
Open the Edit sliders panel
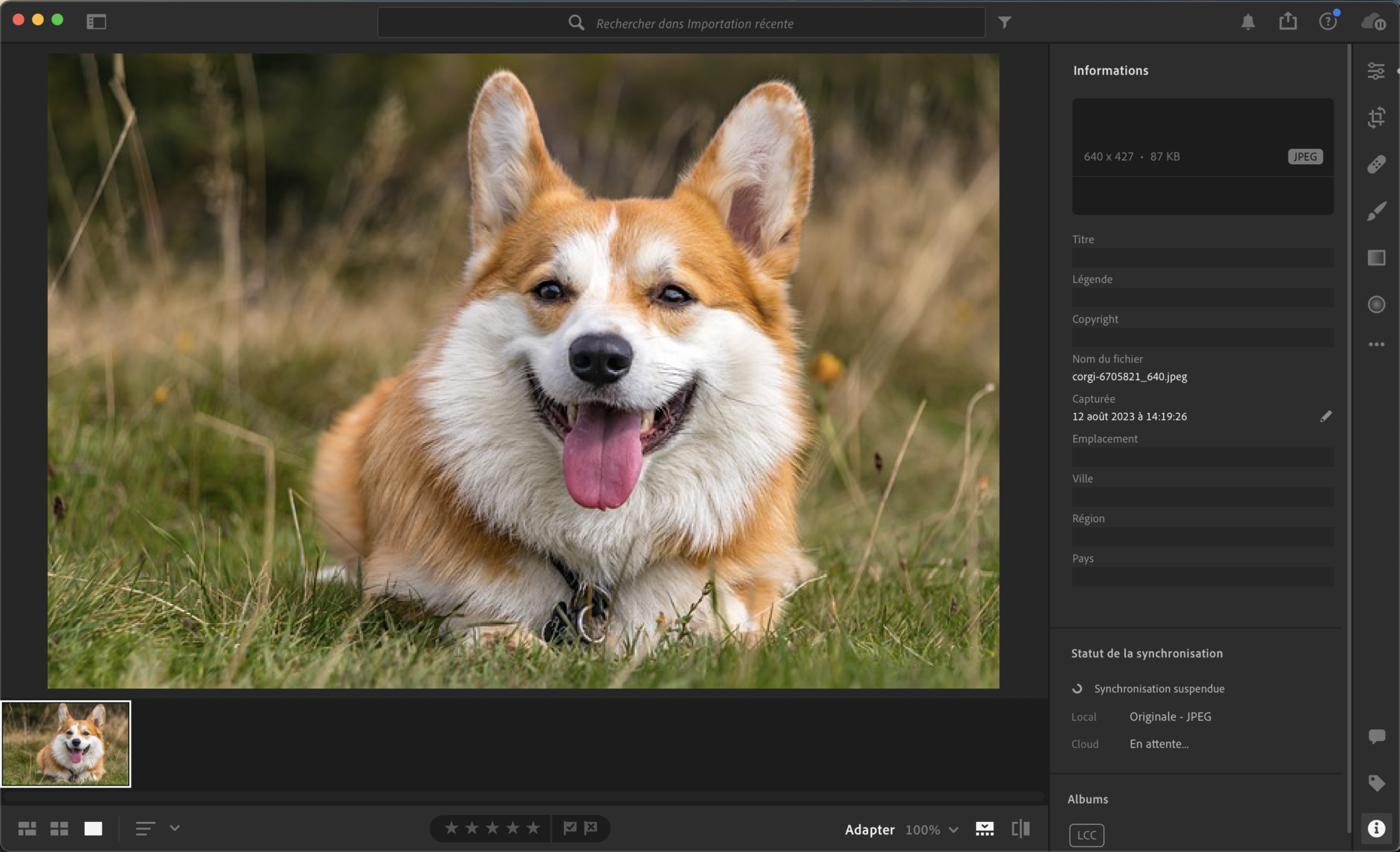(1376, 70)
